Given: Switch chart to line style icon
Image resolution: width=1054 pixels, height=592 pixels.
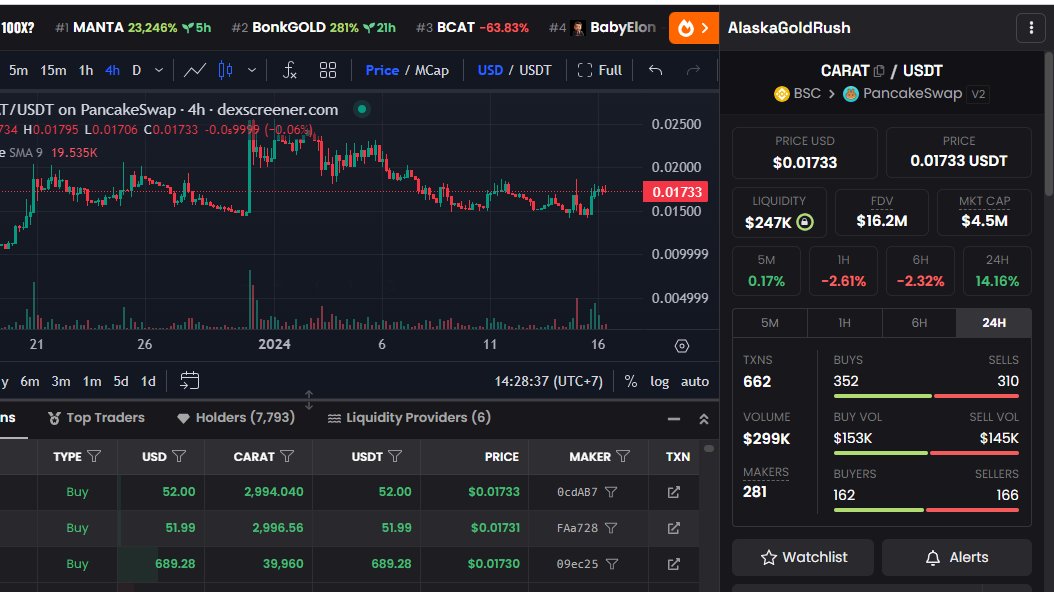Looking at the screenshot, I should coord(195,70).
